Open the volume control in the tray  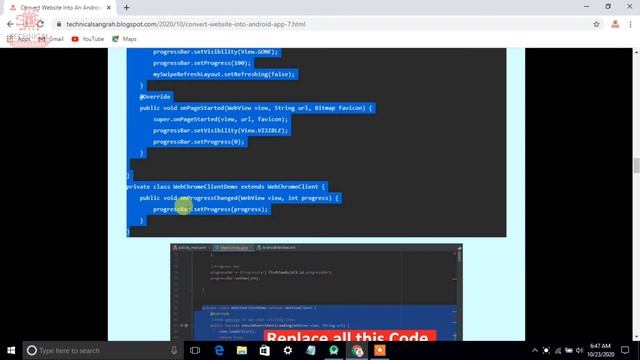pyautogui.click(x=579, y=350)
